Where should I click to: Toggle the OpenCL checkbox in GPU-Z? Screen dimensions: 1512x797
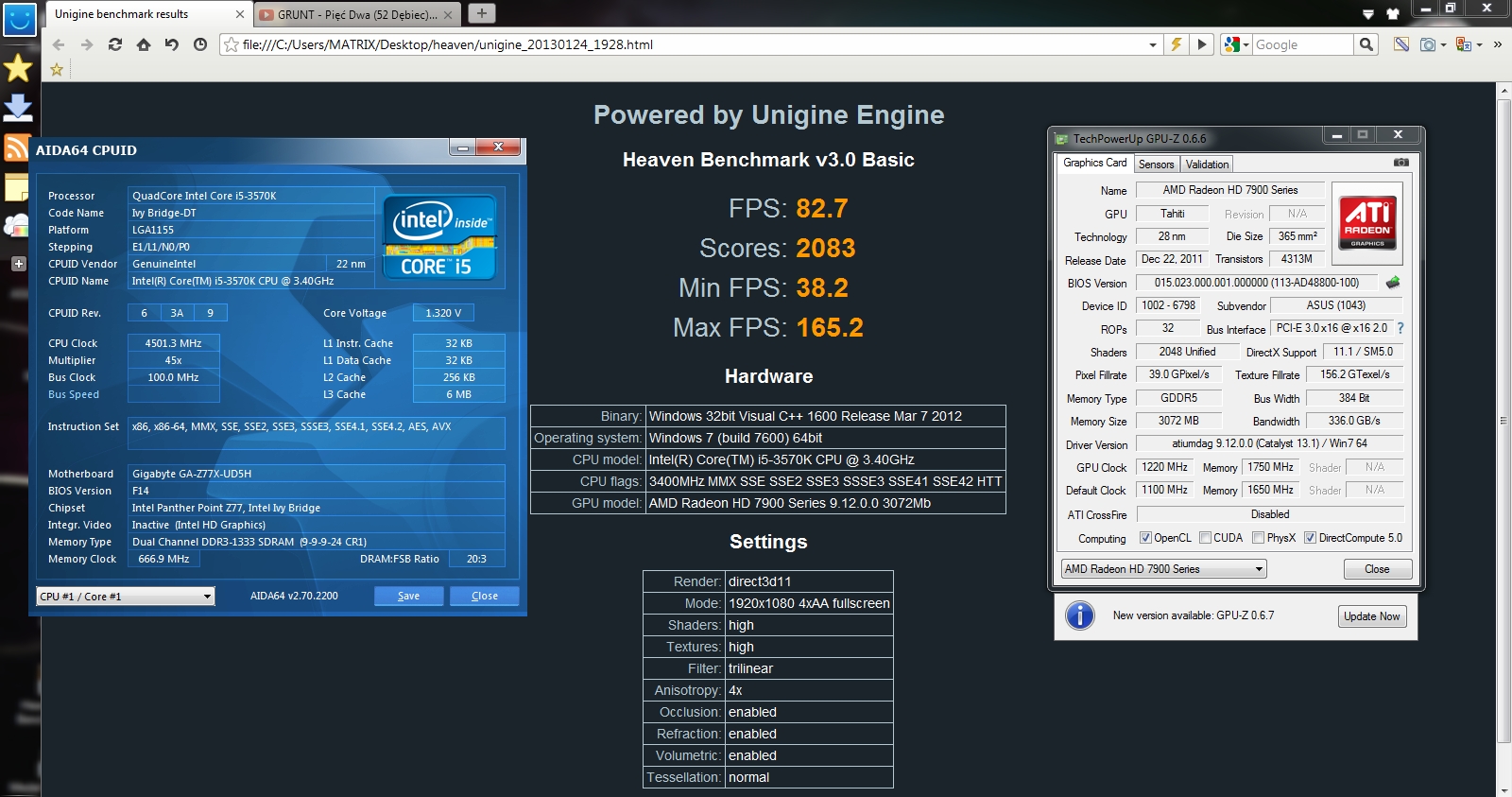1145,538
